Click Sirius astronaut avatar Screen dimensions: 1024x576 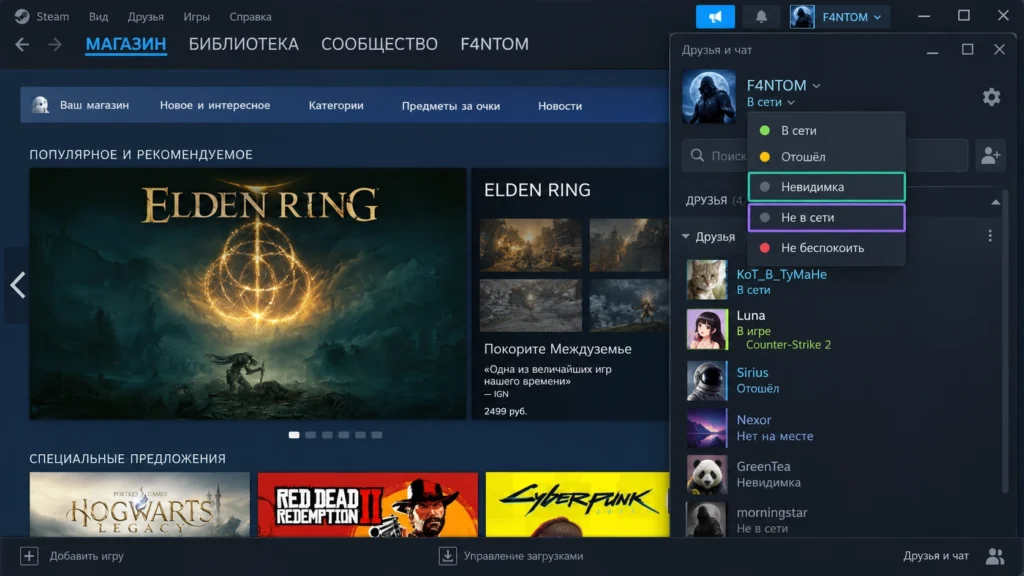tap(707, 380)
